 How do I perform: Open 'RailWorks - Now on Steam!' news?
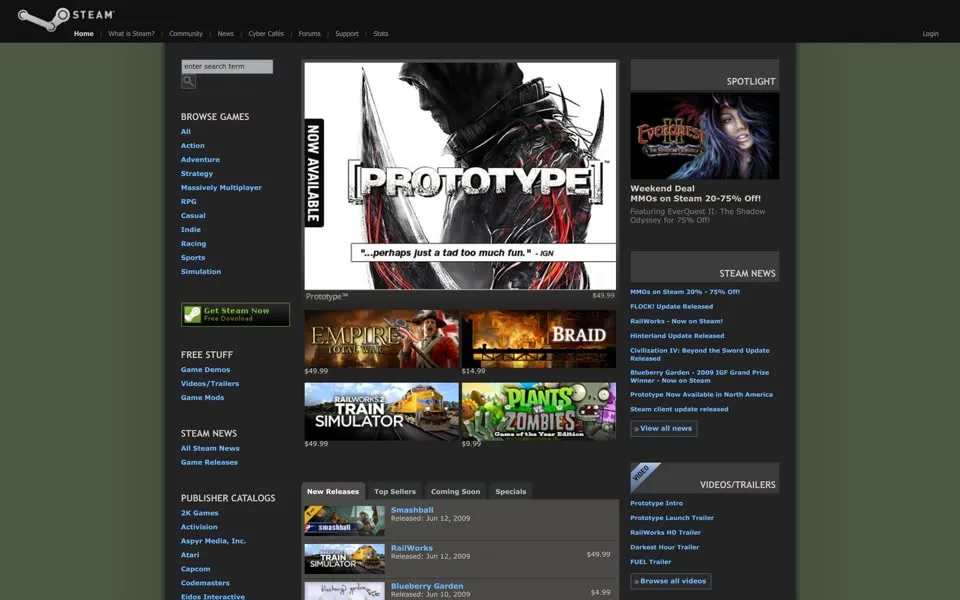tap(677, 321)
